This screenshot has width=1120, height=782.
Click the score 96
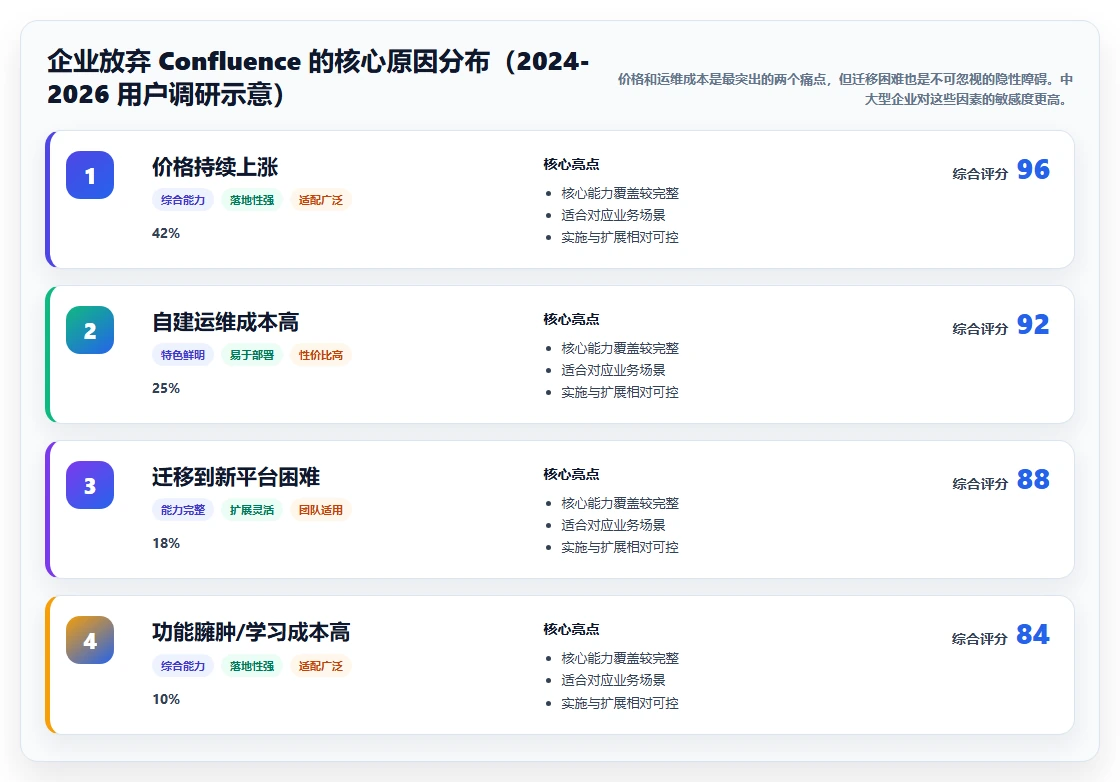tap(1033, 169)
